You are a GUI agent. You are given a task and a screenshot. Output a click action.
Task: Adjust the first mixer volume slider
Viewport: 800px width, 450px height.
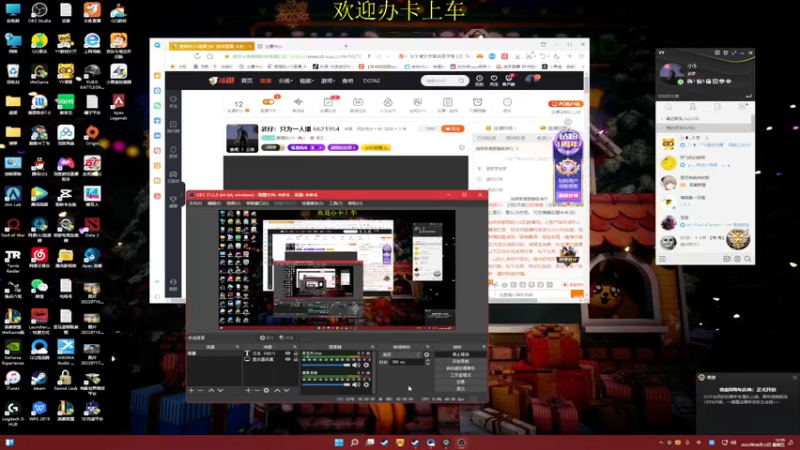coord(327,365)
